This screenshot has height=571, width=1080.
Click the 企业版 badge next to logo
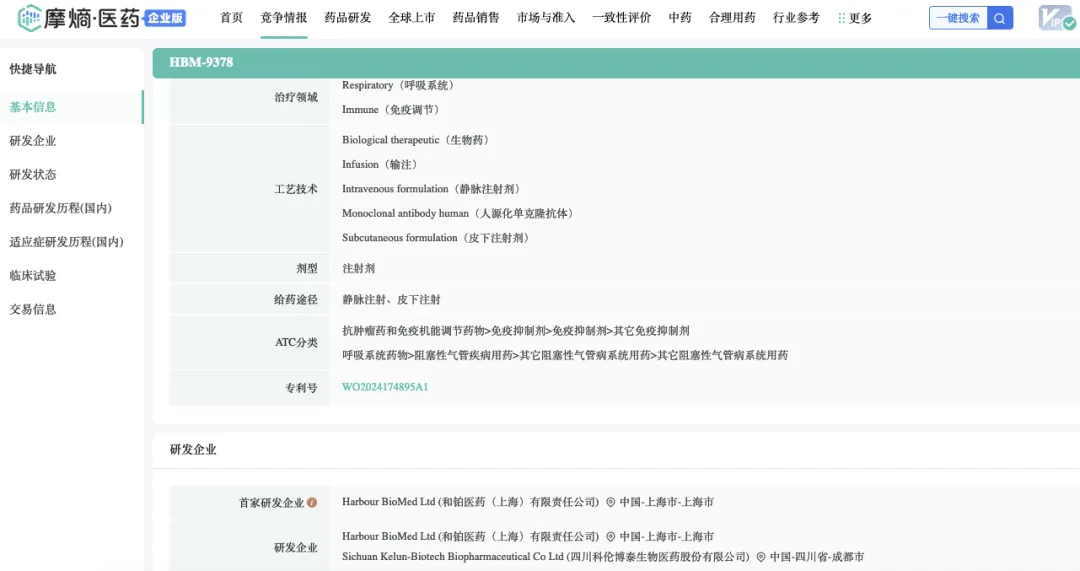164,18
